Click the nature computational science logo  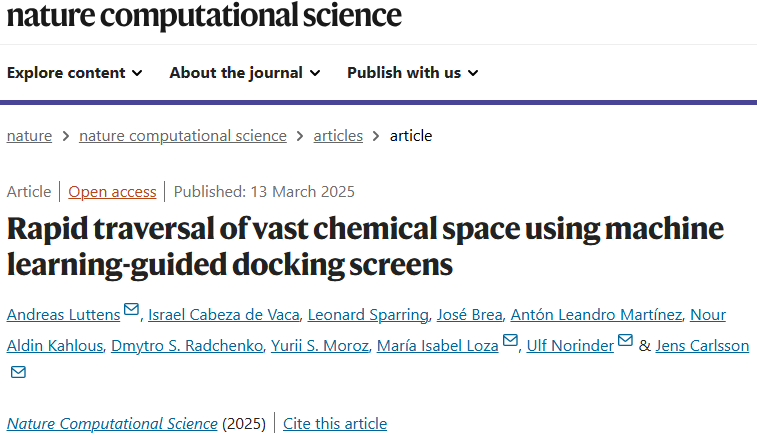(204, 16)
